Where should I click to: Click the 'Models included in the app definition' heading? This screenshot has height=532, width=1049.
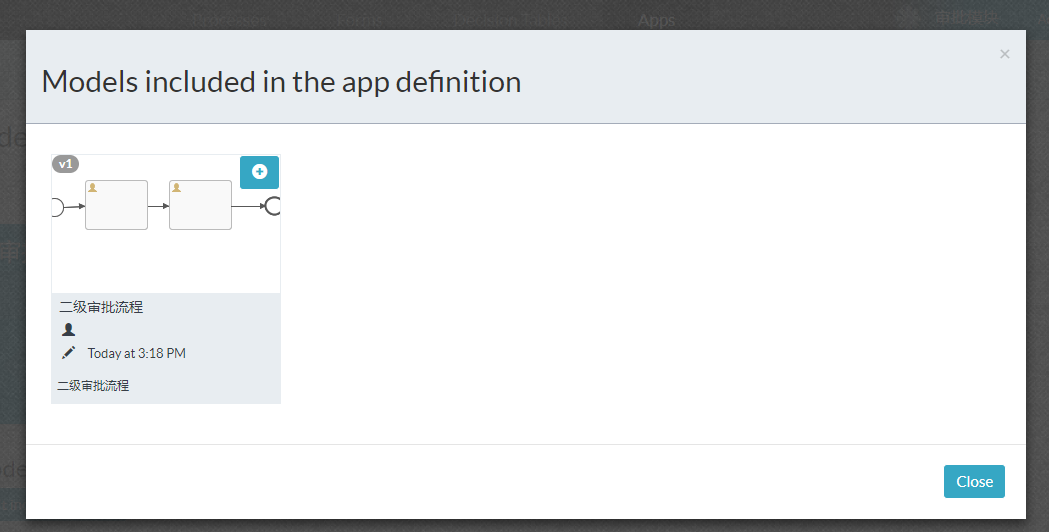click(281, 81)
